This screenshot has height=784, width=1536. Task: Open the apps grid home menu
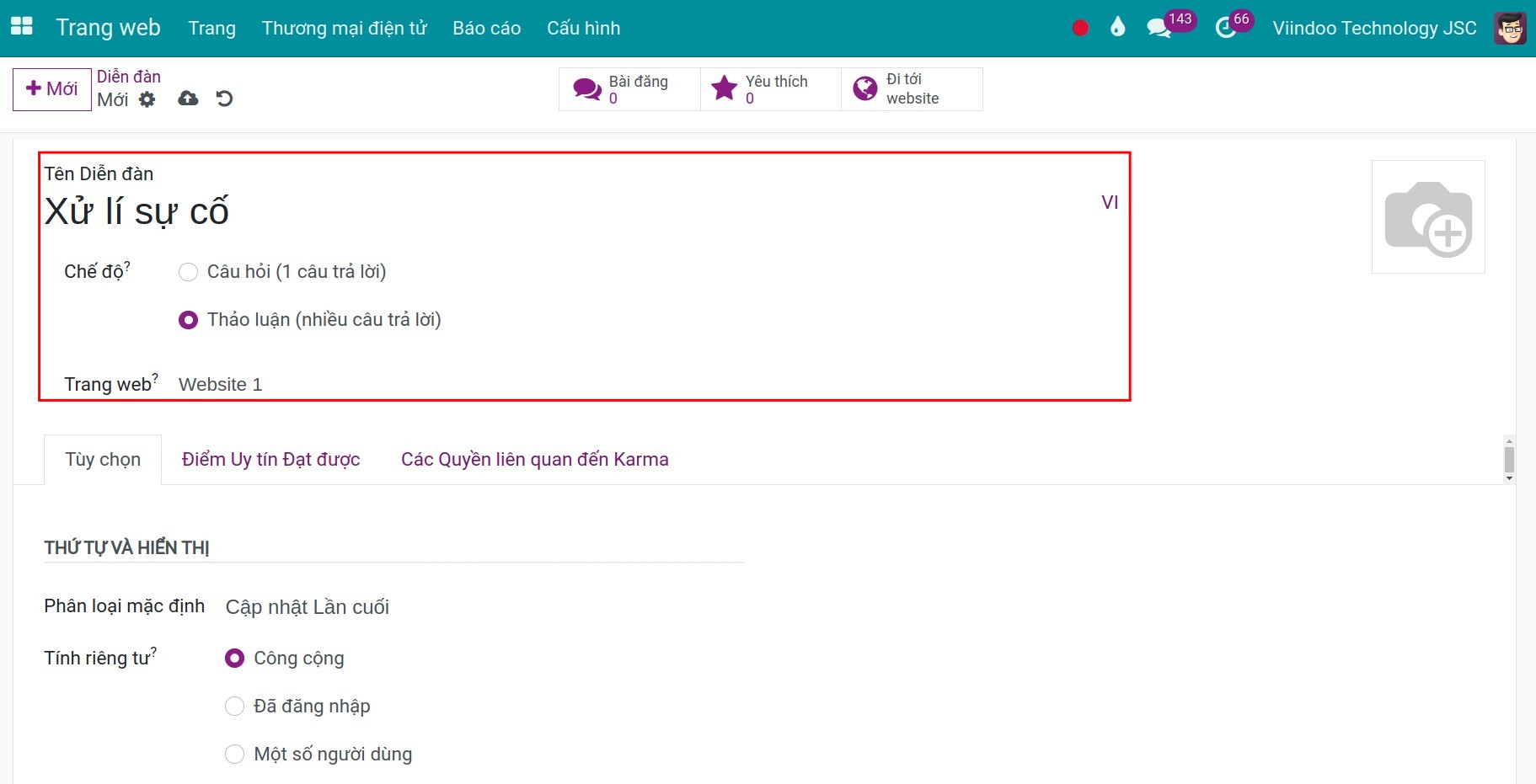pos(22,27)
